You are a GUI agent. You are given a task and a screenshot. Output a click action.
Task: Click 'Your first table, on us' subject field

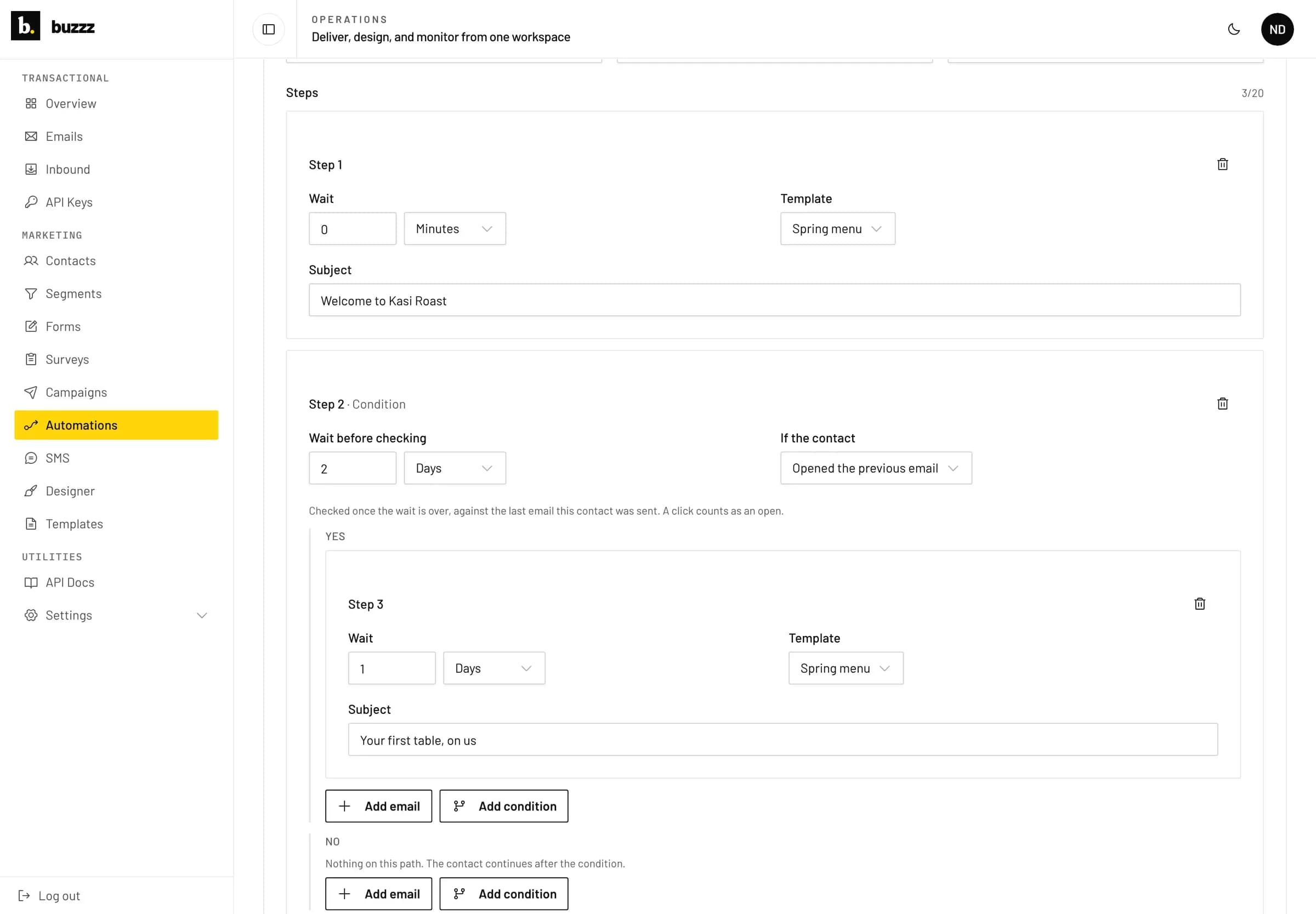point(783,739)
